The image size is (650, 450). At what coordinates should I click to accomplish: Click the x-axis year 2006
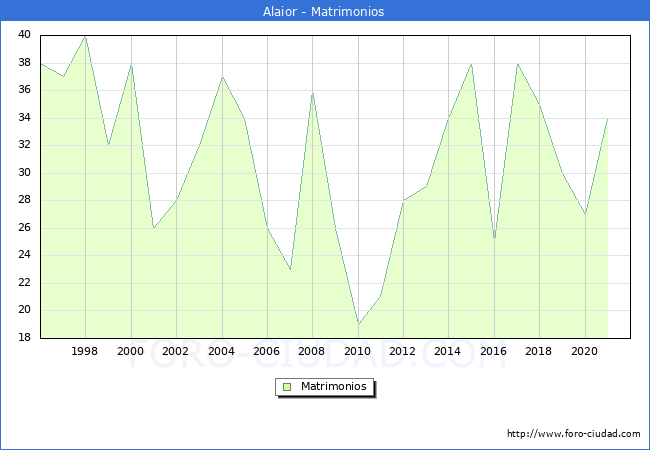pos(267,351)
